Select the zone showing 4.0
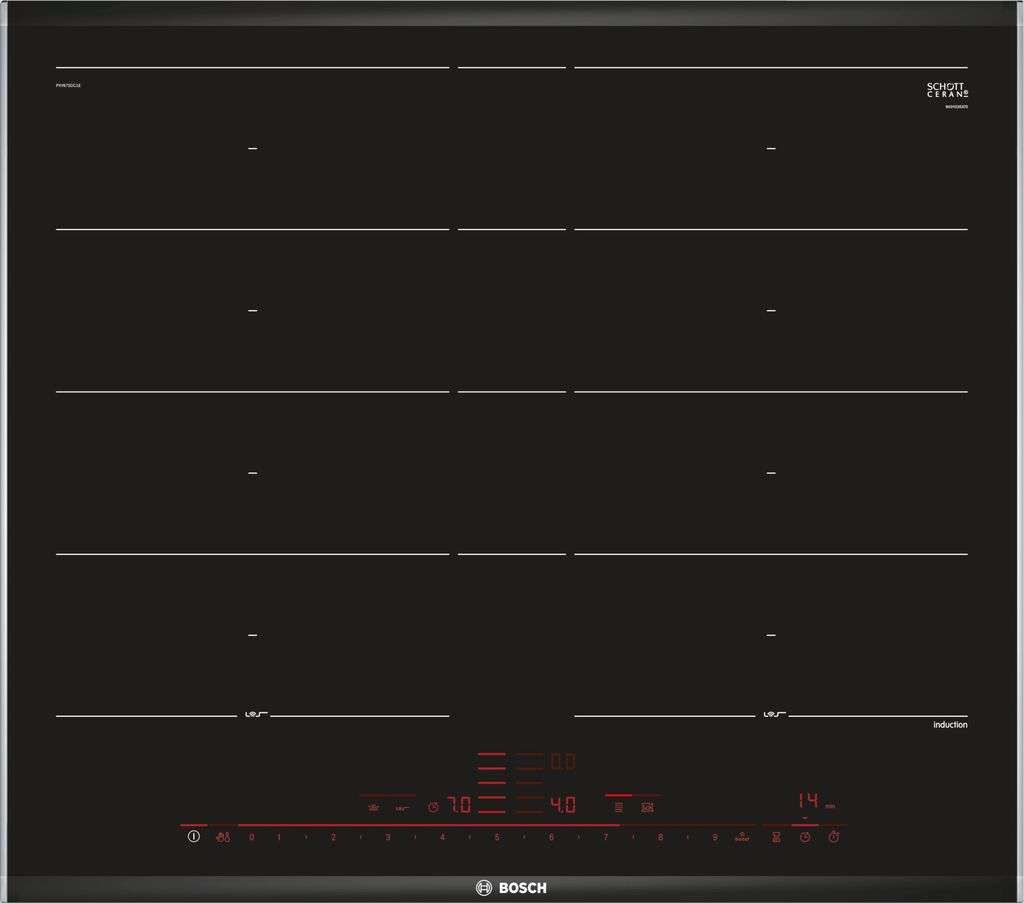The height and width of the screenshot is (903, 1024). point(563,804)
